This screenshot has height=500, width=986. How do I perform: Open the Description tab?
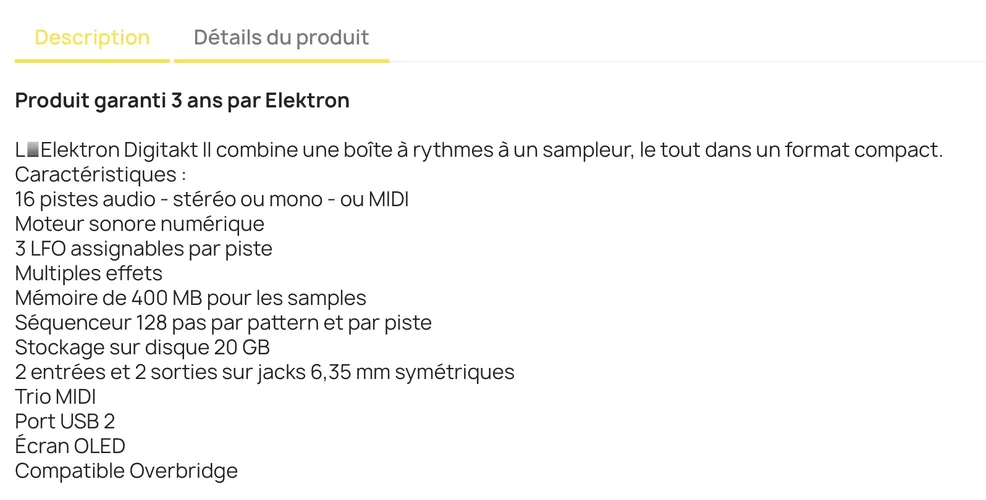(x=92, y=38)
